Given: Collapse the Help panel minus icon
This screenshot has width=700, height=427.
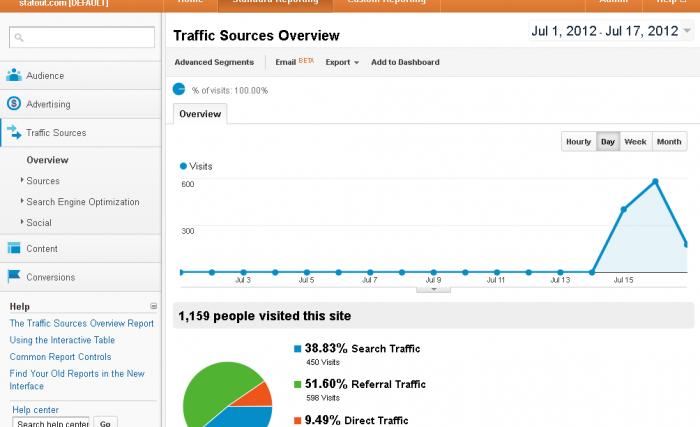Looking at the screenshot, I should [154, 306].
